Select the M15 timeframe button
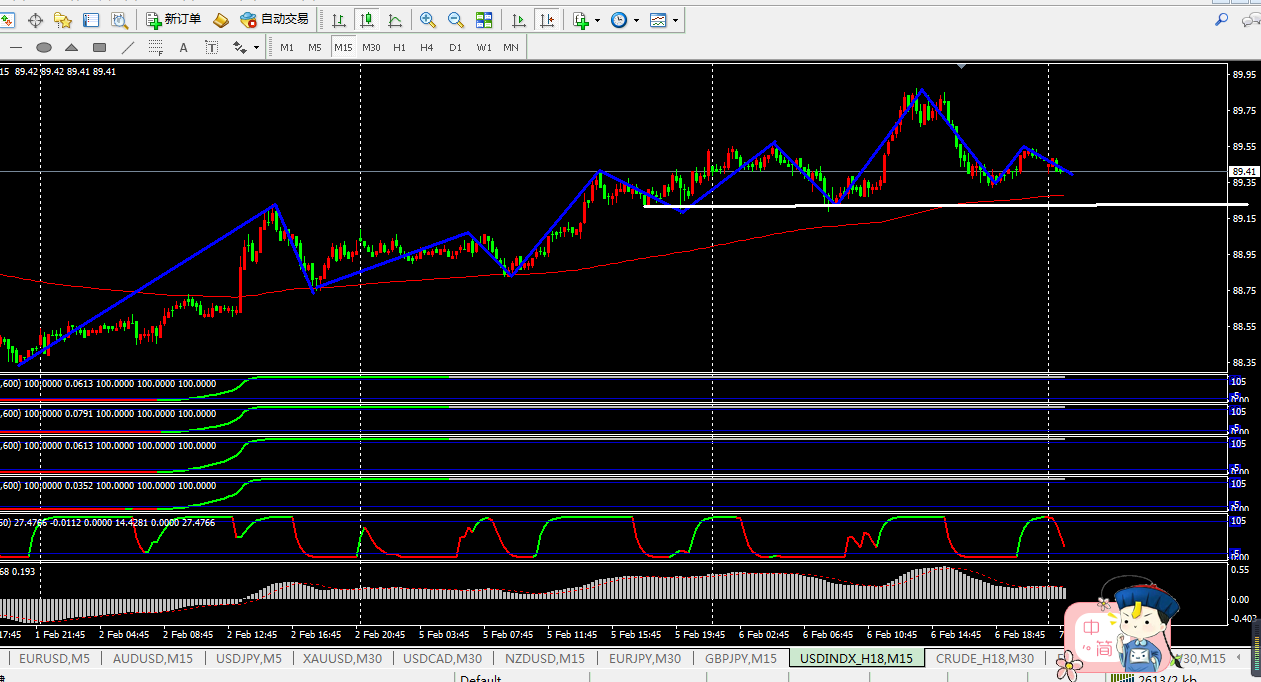Viewport: 1261px width, 682px height. [343, 47]
